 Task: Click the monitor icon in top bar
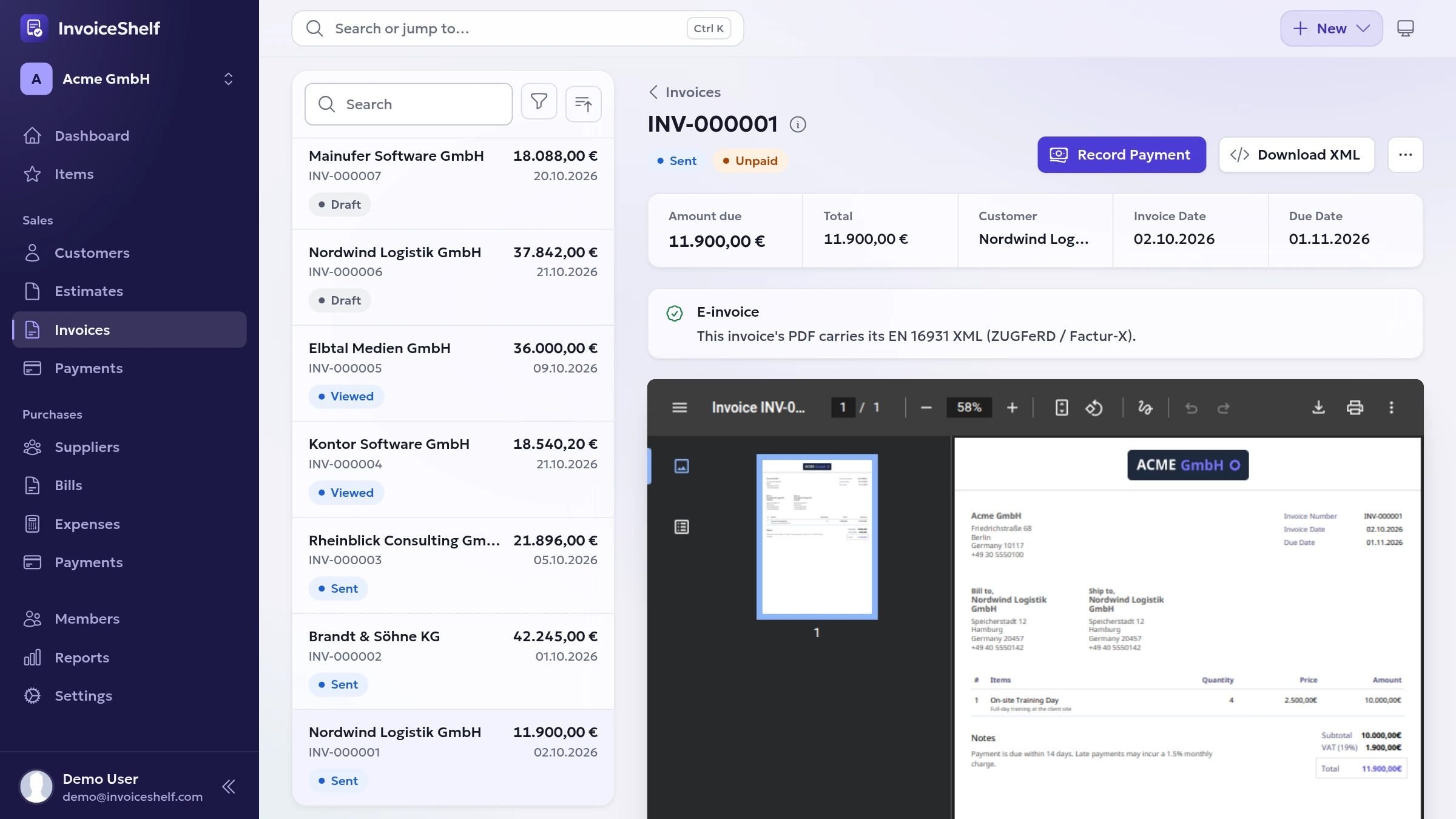pos(1405,29)
